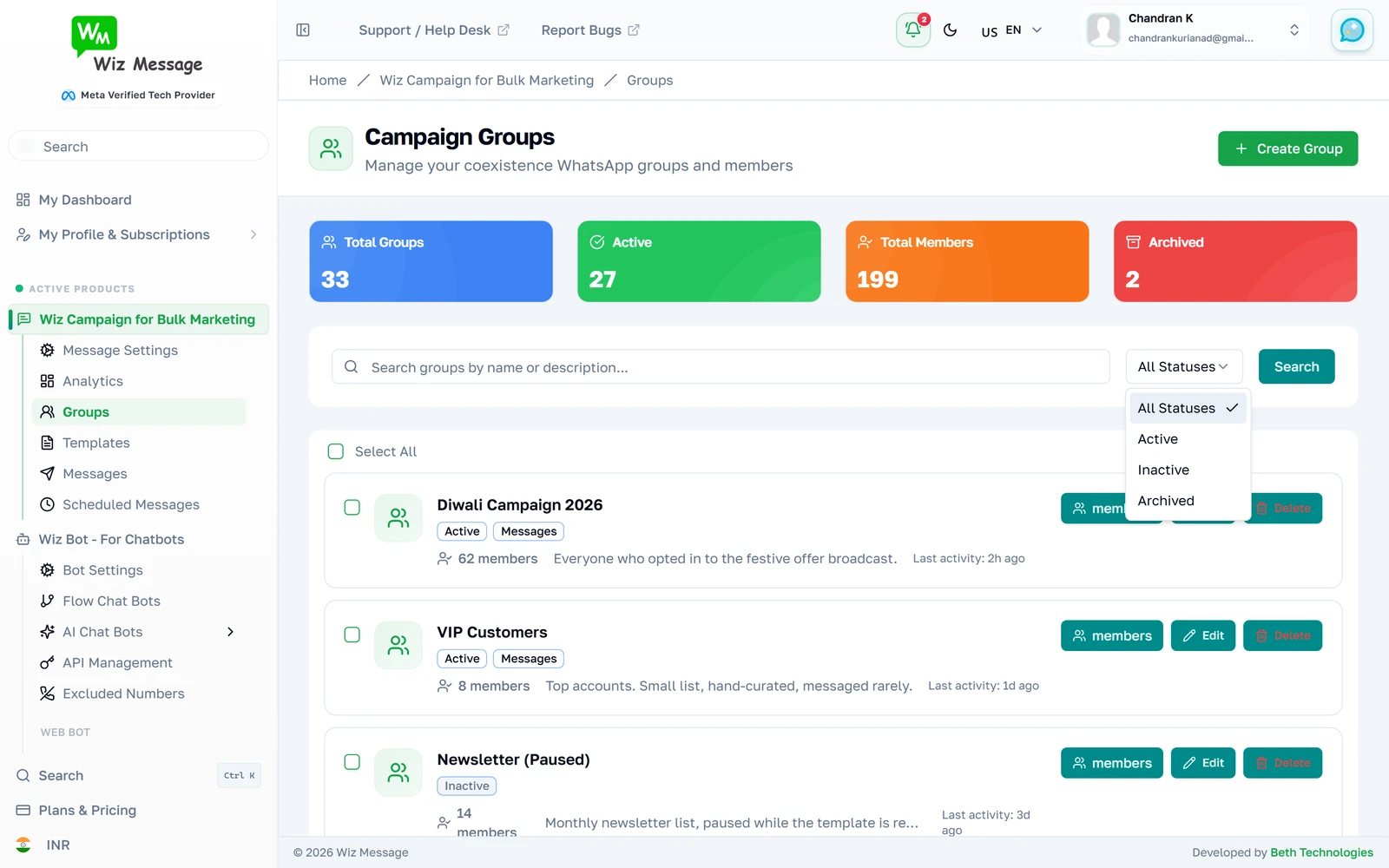Check the Select All checkbox
1389x868 pixels.
tap(336, 451)
